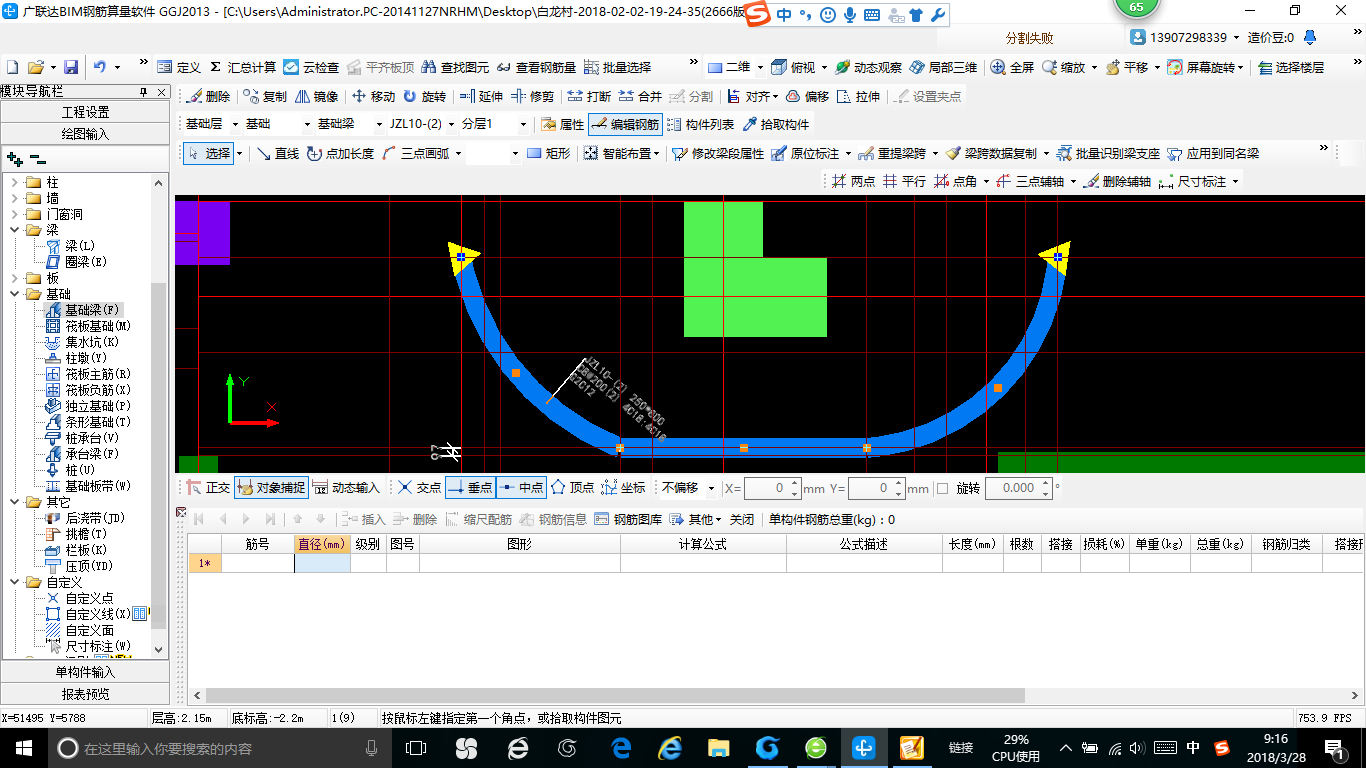This screenshot has height=768, width=1366.
Task: Choose the 矩形 (Rectangle) tool
Action: point(548,154)
